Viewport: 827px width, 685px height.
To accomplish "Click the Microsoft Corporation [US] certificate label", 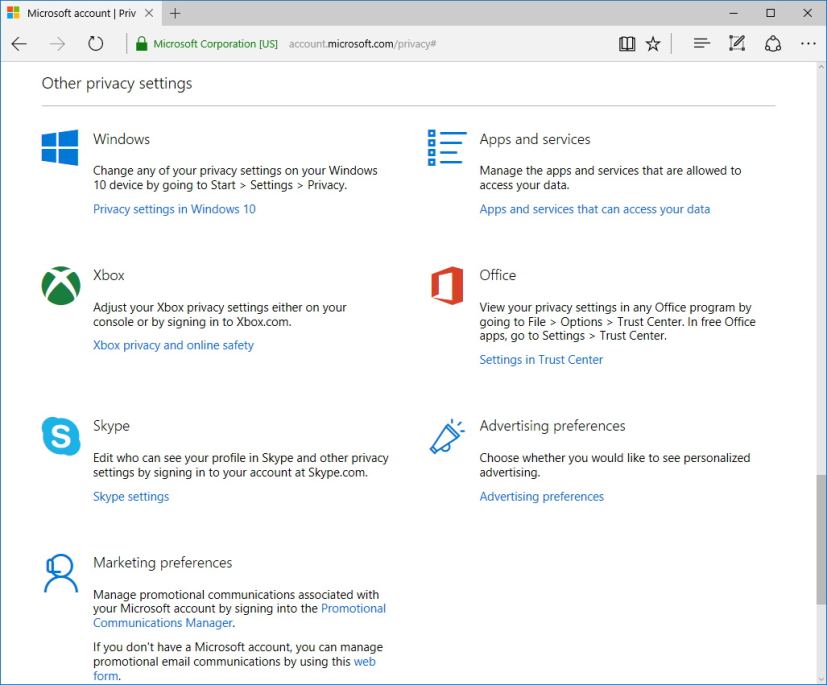I will tap(215, 44).
